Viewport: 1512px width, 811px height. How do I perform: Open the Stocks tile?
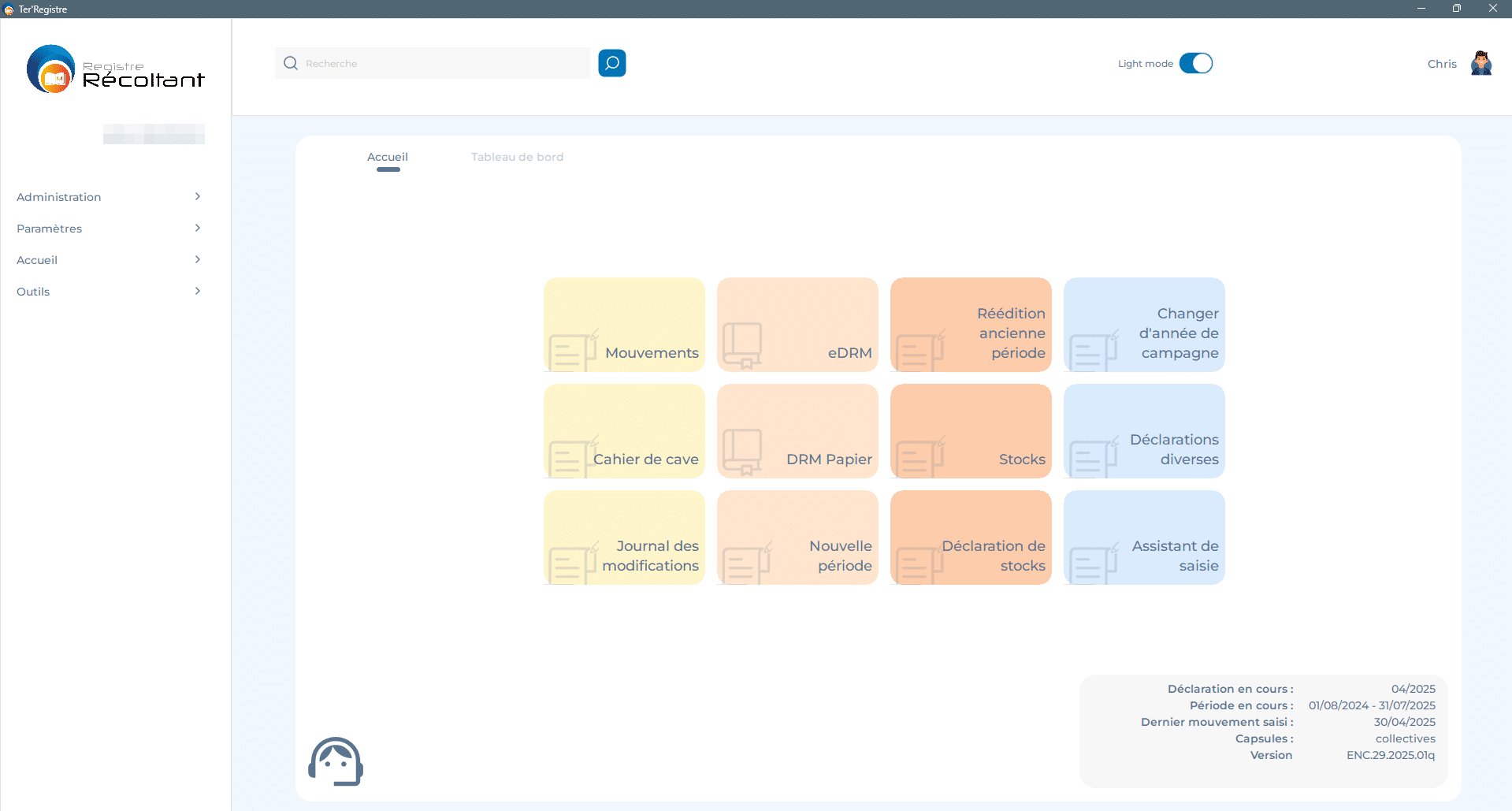tap(971, 431)
